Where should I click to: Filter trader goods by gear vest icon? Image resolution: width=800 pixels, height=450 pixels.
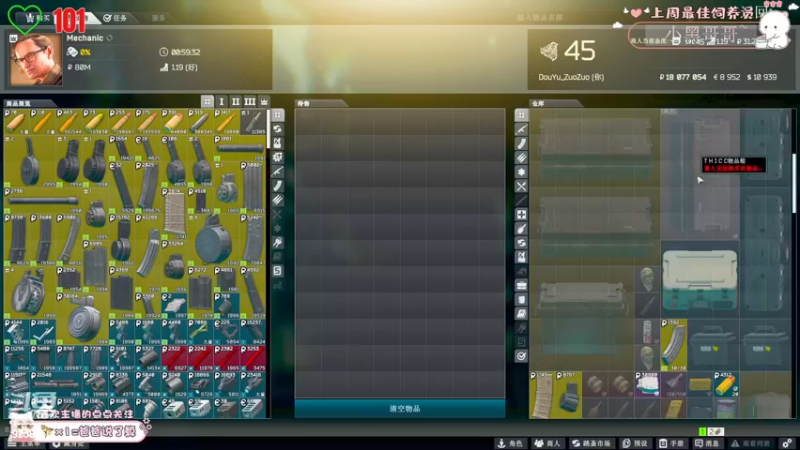[x=278, y=143]
